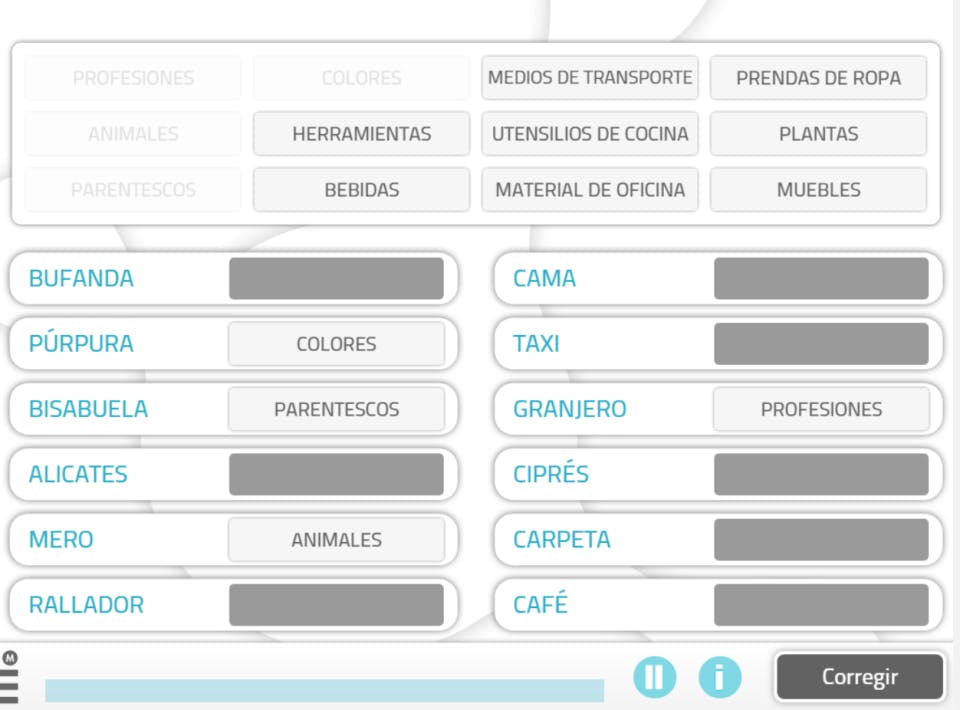Image resolution: width=960 pixels, height=710 pixels.
Task: Pick the MUEBLES category tile
Action: [x=818, y=190]
